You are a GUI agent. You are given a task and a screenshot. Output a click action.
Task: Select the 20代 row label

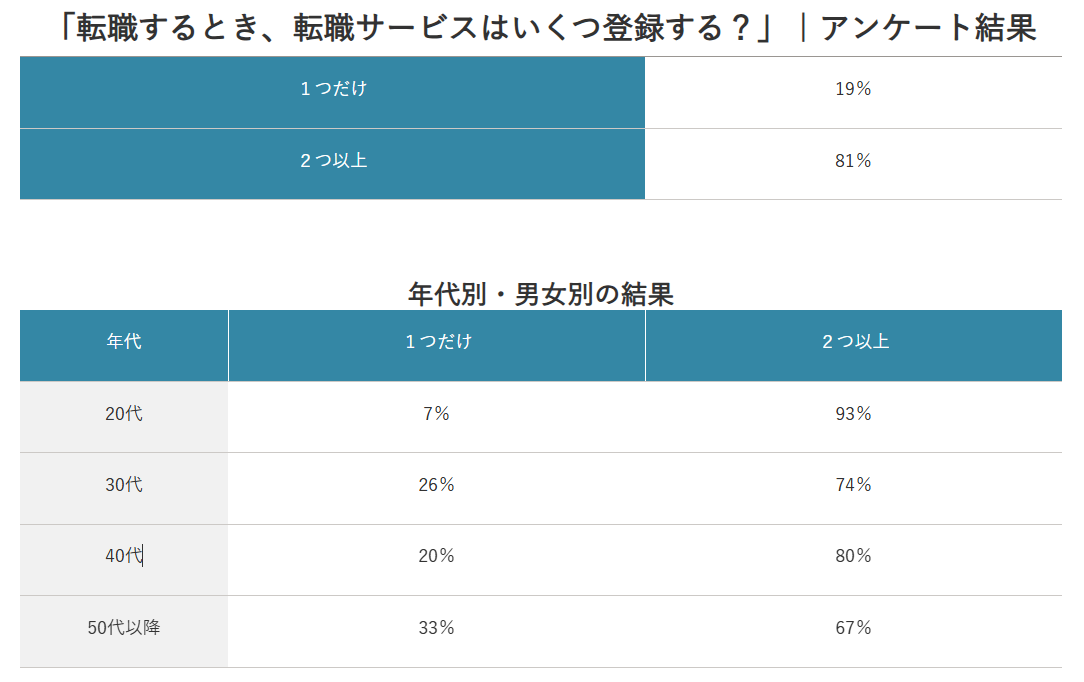point(124,413)
